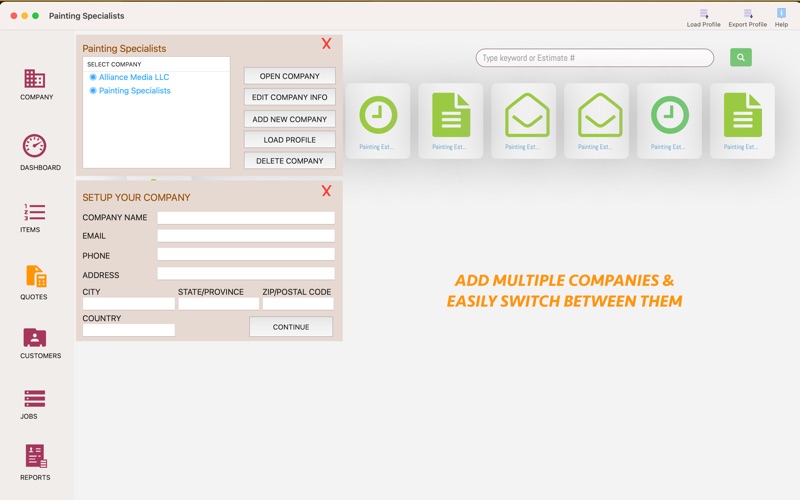Screen dimensions: 800x500
Task: Focus the State/Province input field
Action: click(218, 304)
